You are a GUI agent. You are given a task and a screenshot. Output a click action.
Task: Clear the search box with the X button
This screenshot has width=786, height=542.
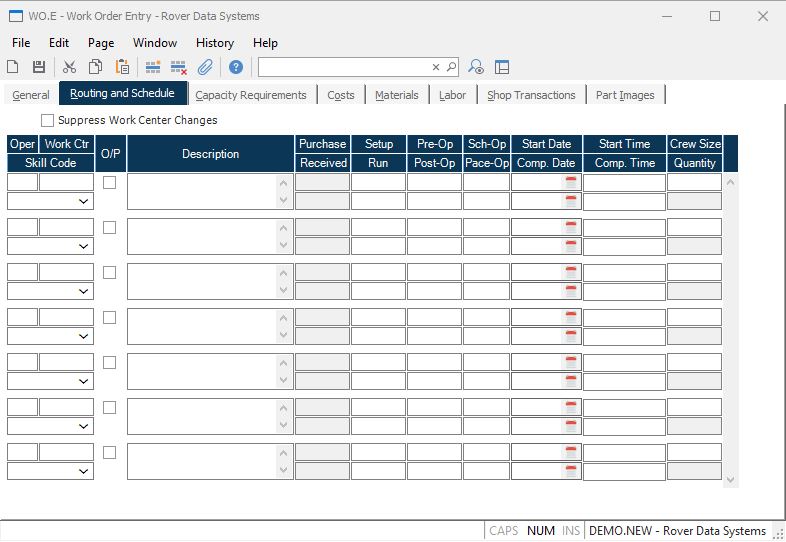(436, 67)
